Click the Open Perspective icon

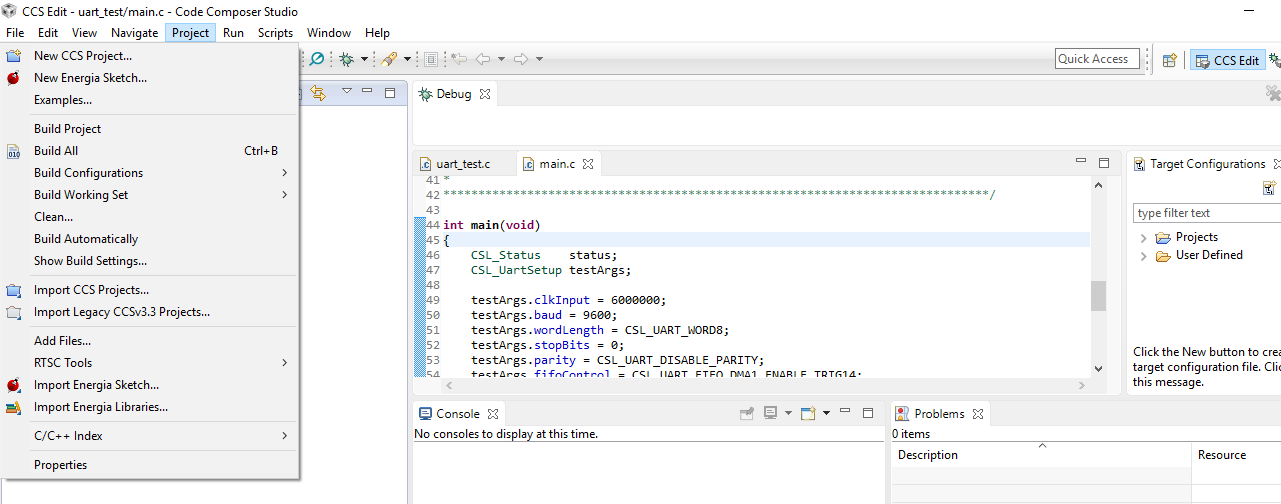1169,60
